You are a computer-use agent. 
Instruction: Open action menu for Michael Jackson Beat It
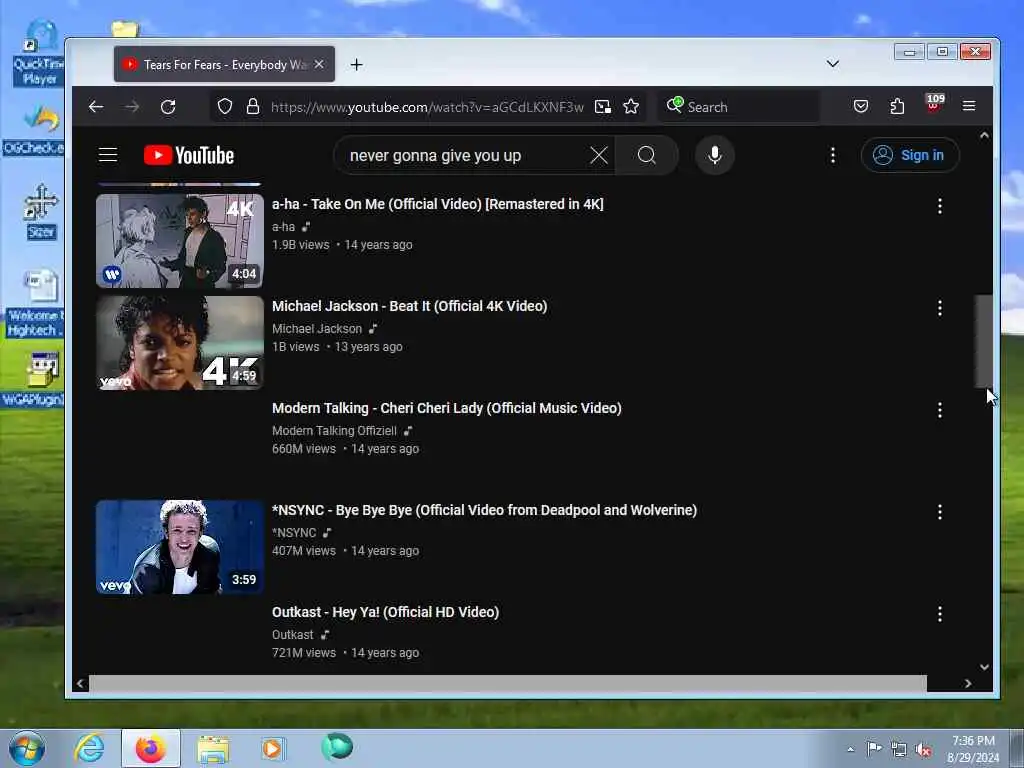click(939, 308)
